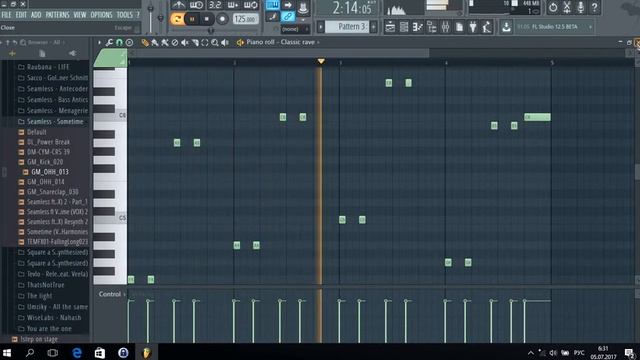Open the Piano roll target channel arrow after Classic rave
The height and width of the screenshot is (360, 640).
click(318, 42)
